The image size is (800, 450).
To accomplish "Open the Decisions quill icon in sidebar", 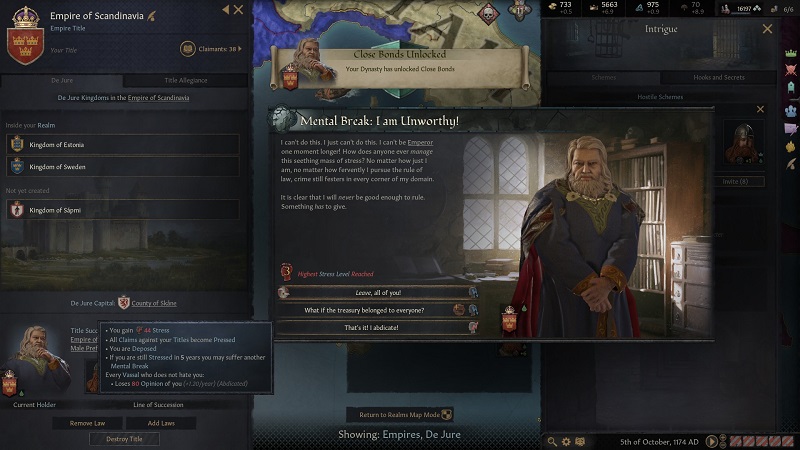I will click(791, 164).
